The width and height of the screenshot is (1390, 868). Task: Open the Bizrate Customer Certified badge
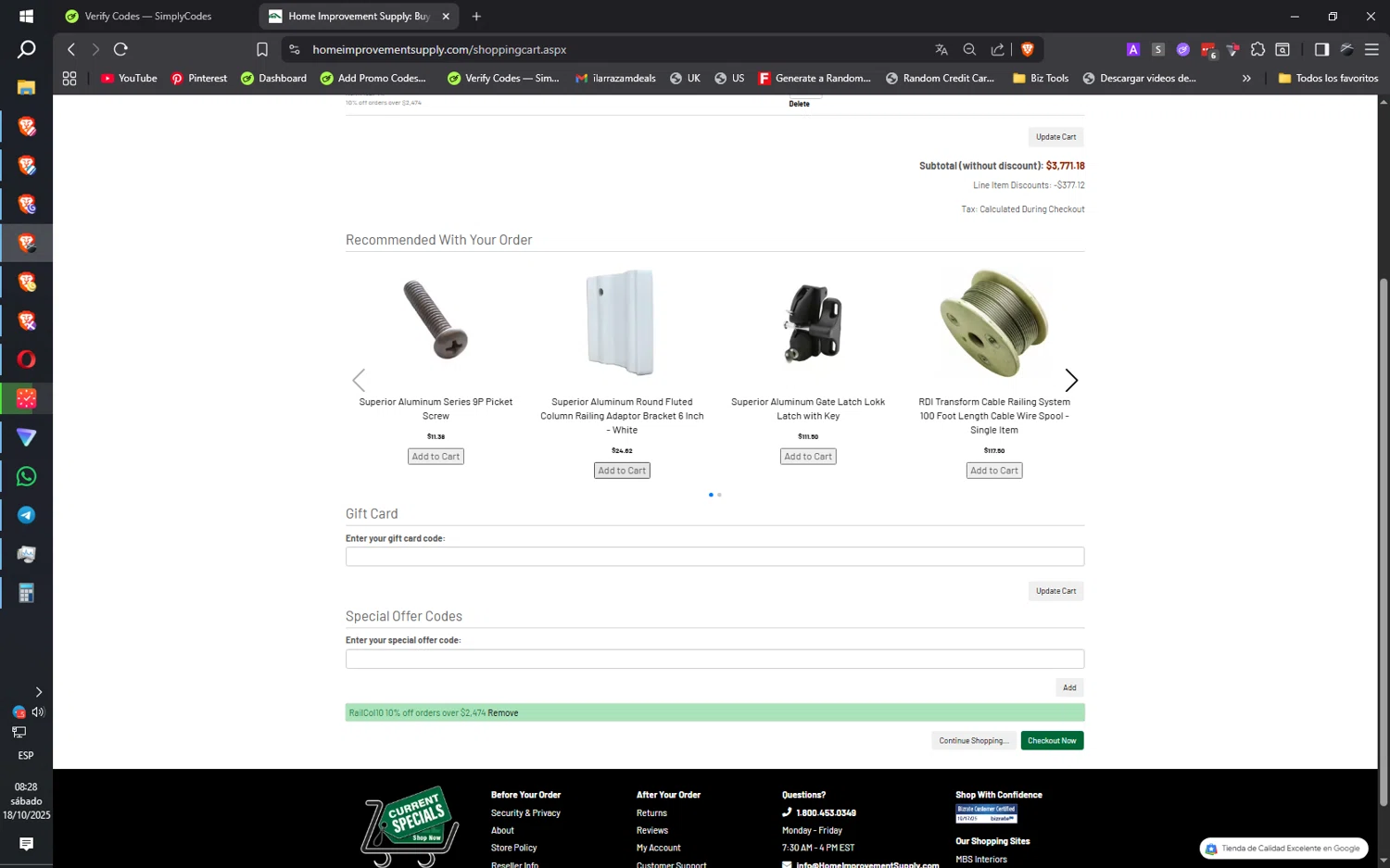[986, 813]
